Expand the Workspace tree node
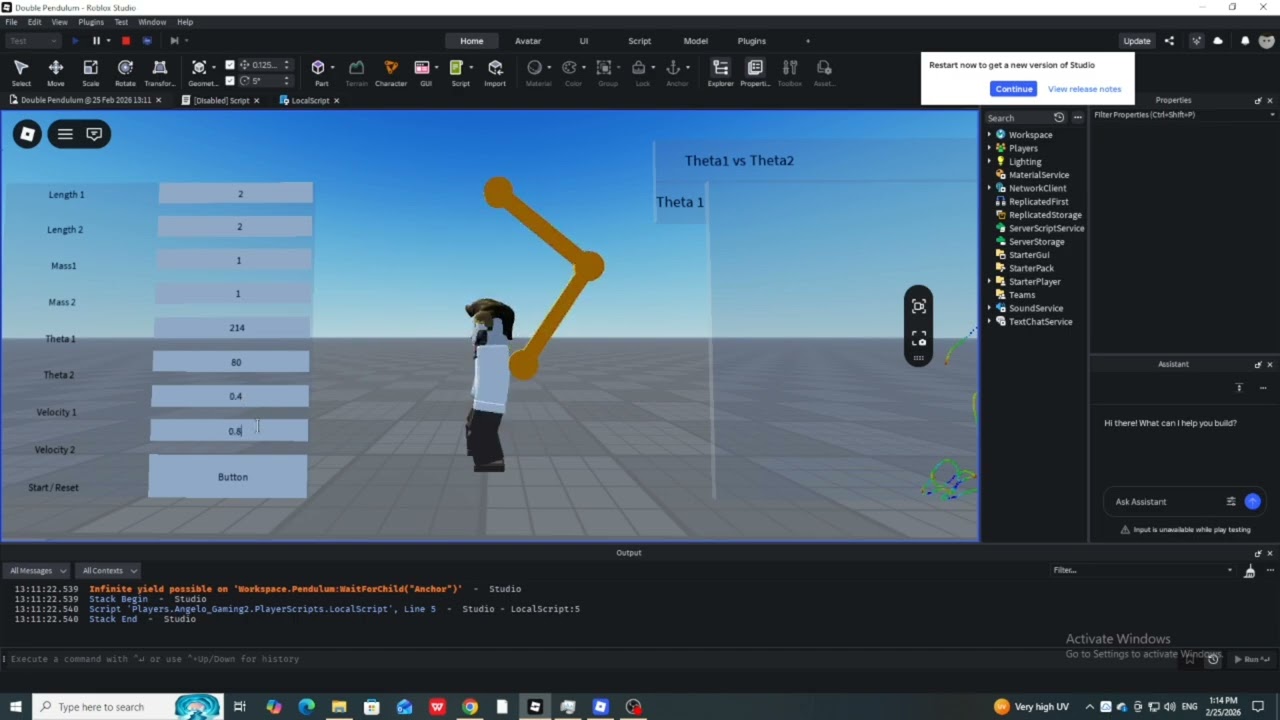The image size is (1280, 720). [989, 135]
